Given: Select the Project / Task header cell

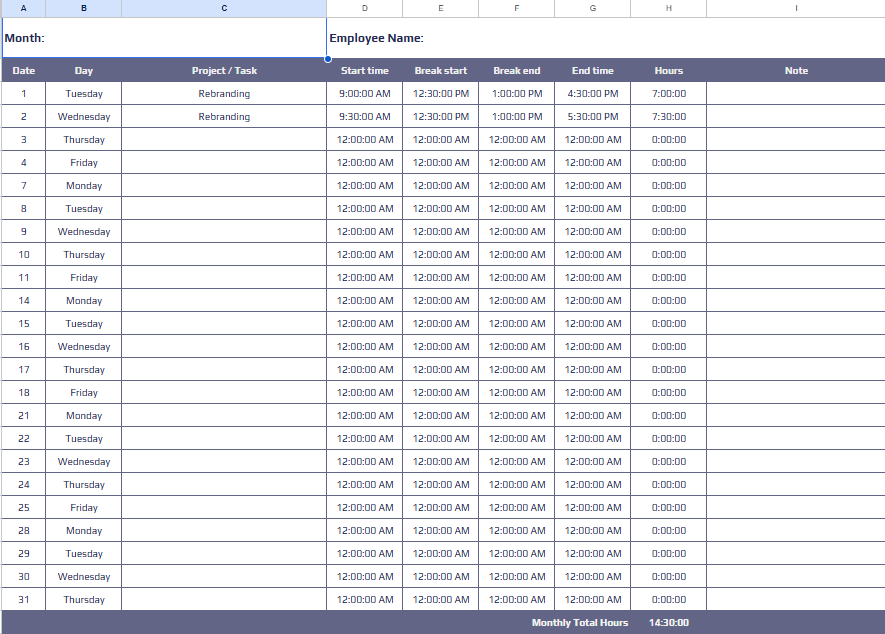Looking at the screenshot, I should tap(224, 71).
